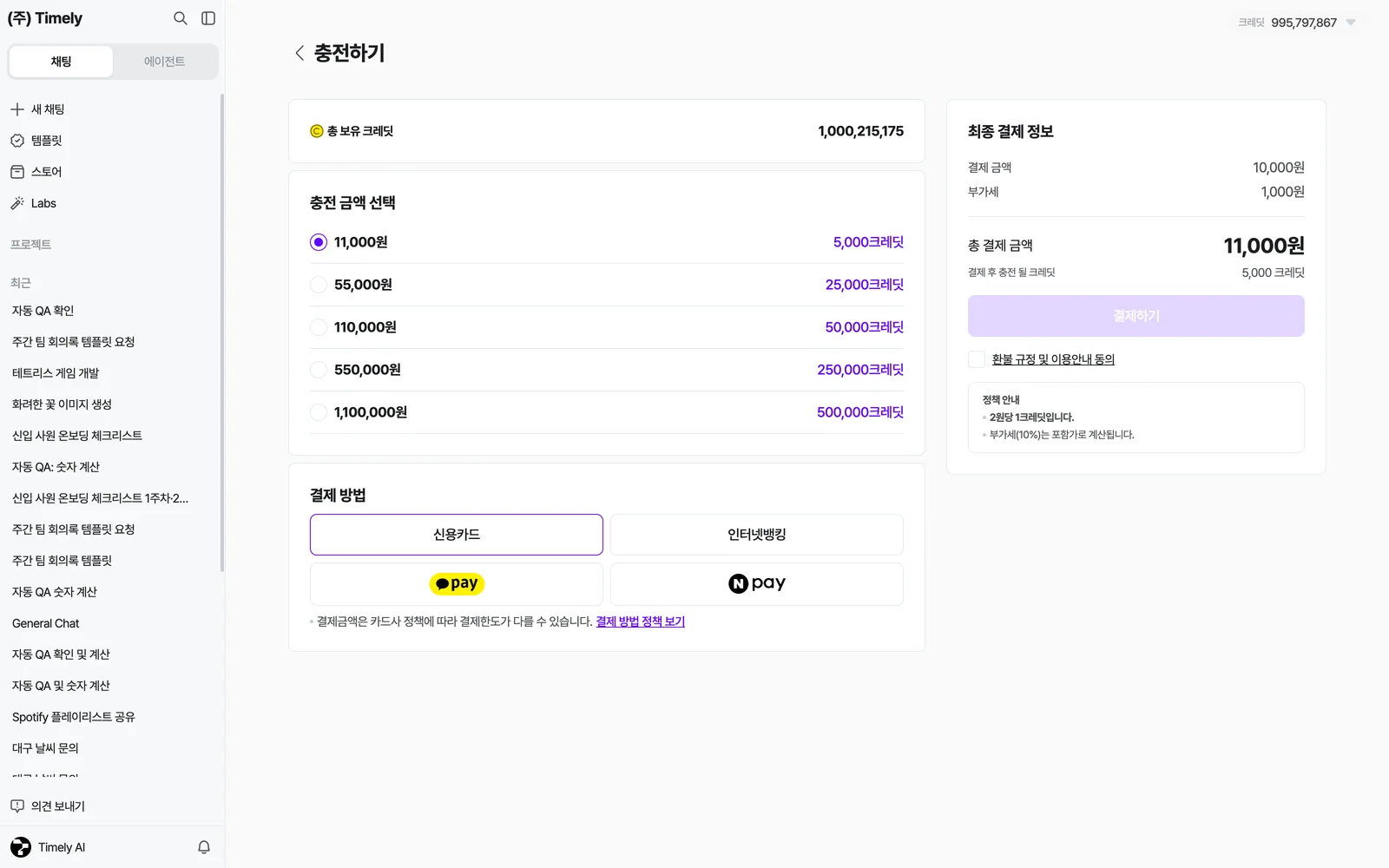
Task: Open recent chat 자동 QA: 숫자 계산
Action: [x=56, y=467]
